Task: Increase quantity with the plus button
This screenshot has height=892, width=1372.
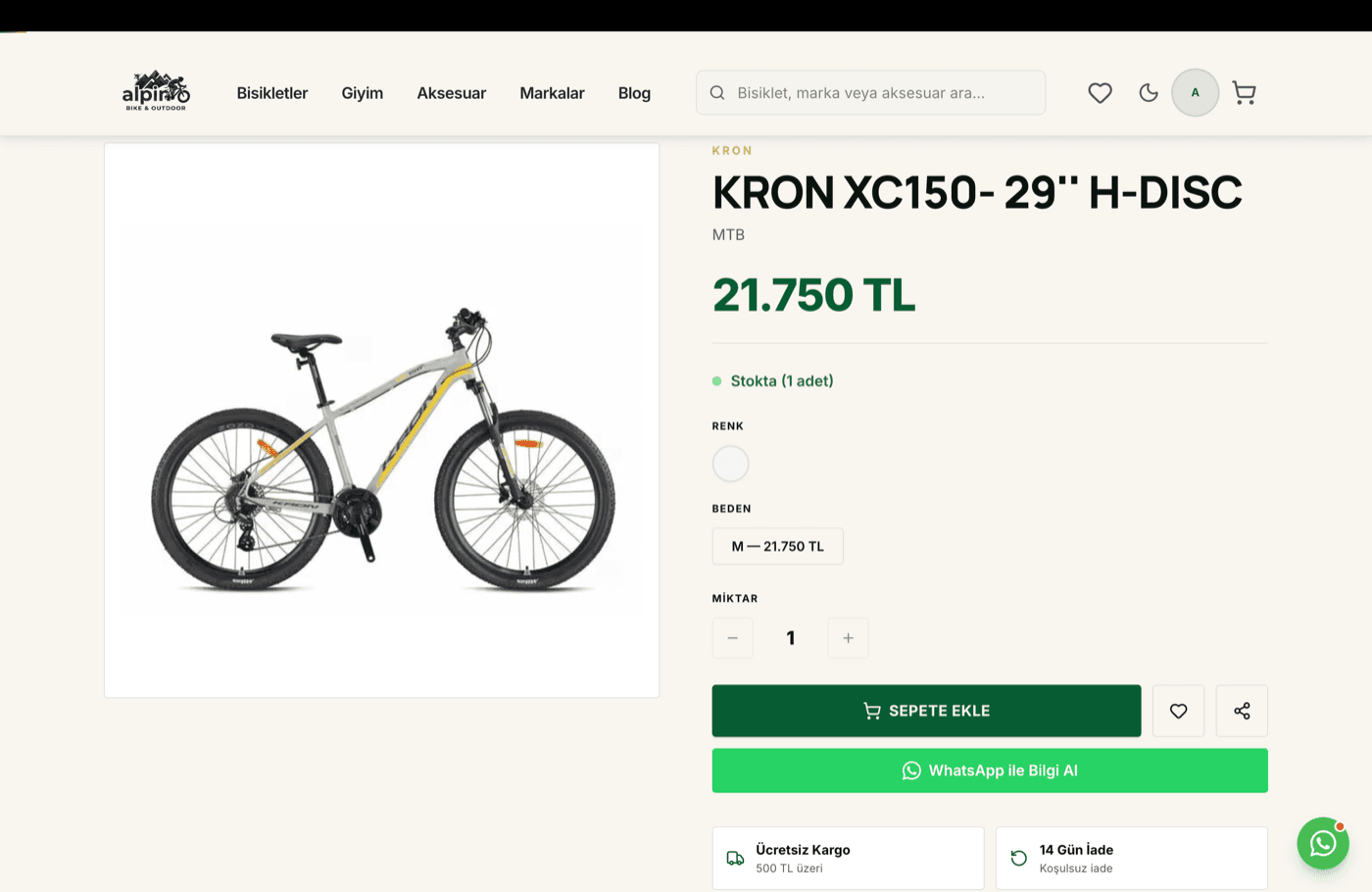Action: 849,638
